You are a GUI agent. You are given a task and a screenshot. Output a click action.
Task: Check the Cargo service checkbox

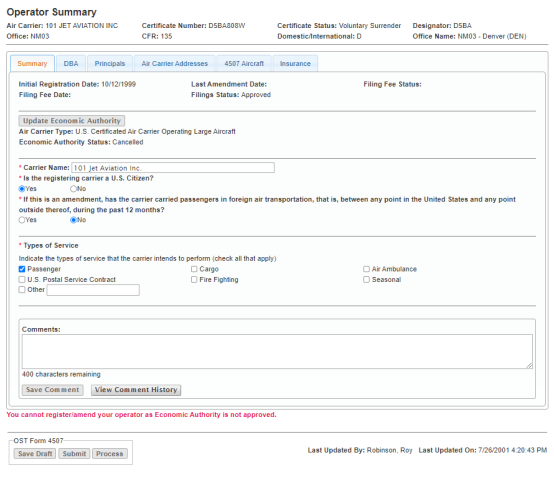tap(194, 269)
